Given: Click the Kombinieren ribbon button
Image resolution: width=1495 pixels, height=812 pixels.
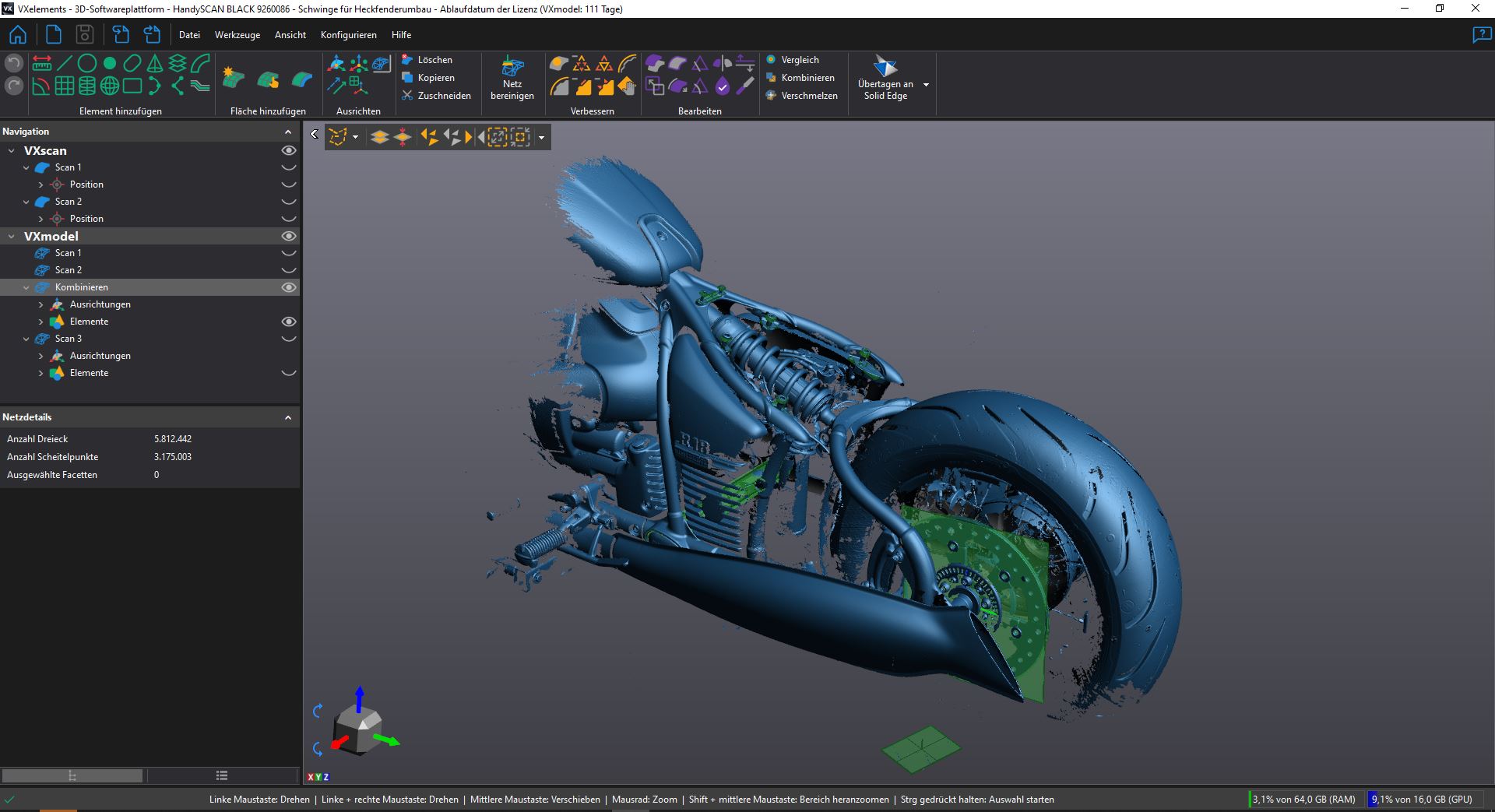Looking at the screenshot, I should [x=800, y=78].
